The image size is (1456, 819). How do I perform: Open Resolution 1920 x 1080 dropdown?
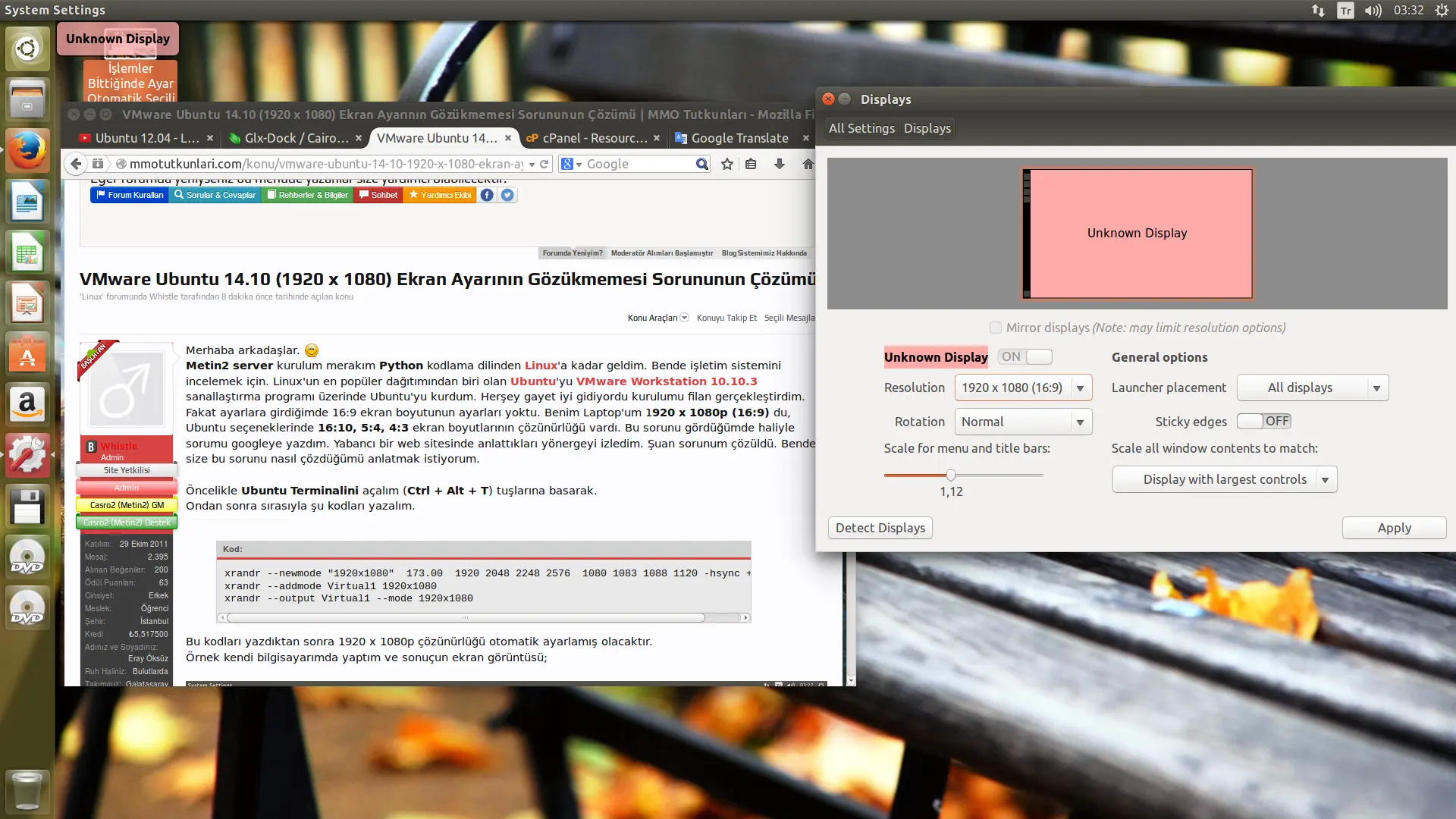point(1023,388)
